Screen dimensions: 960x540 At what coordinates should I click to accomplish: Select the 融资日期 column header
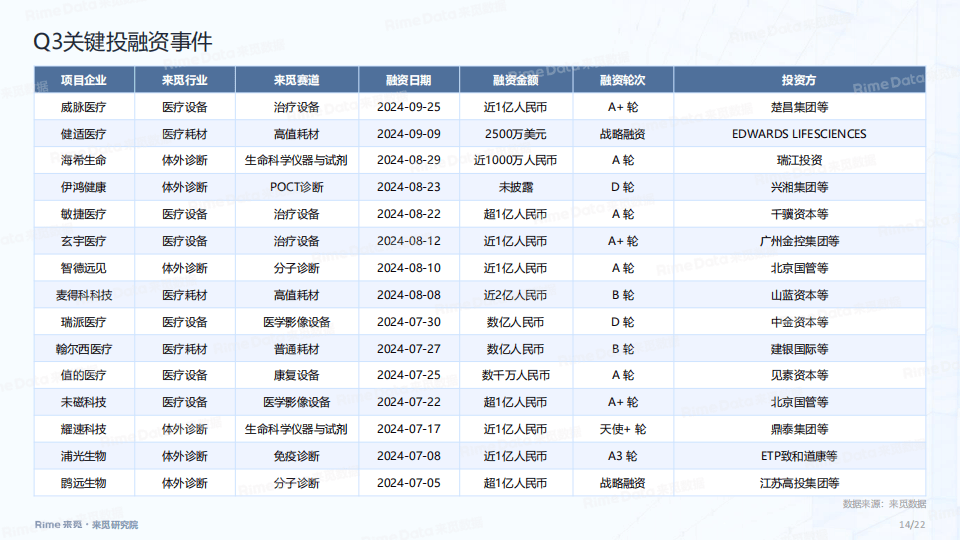tap(409, 80)
